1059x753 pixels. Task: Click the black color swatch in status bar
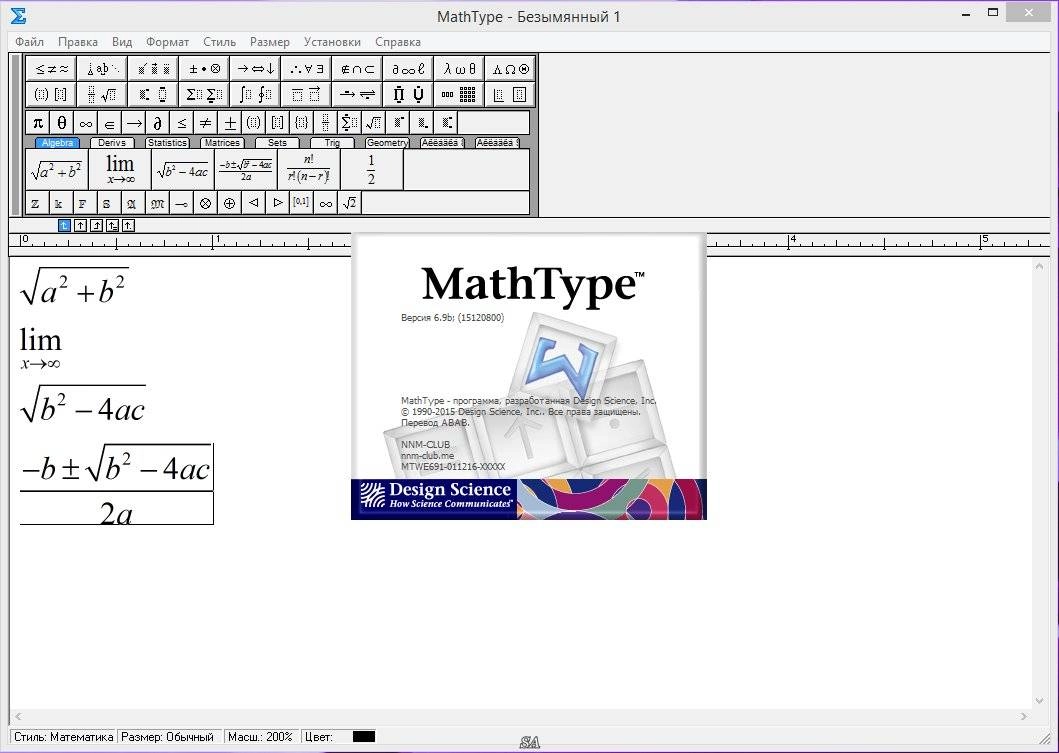click(x=363, y=737)
